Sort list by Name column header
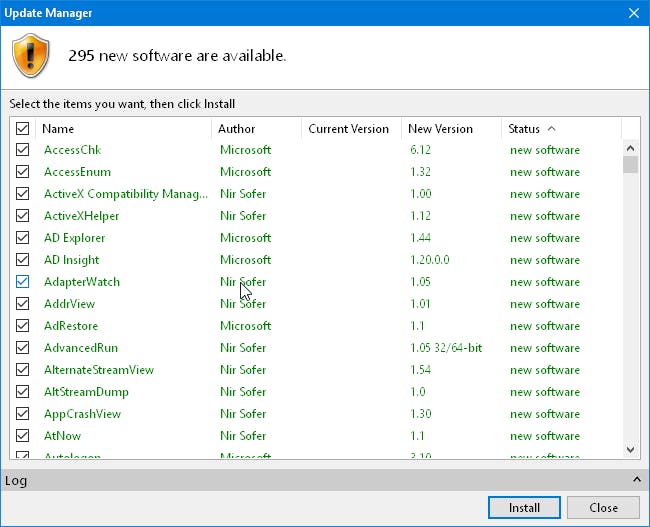The height and width of the screenshot is (527, 650). (124, 129)
